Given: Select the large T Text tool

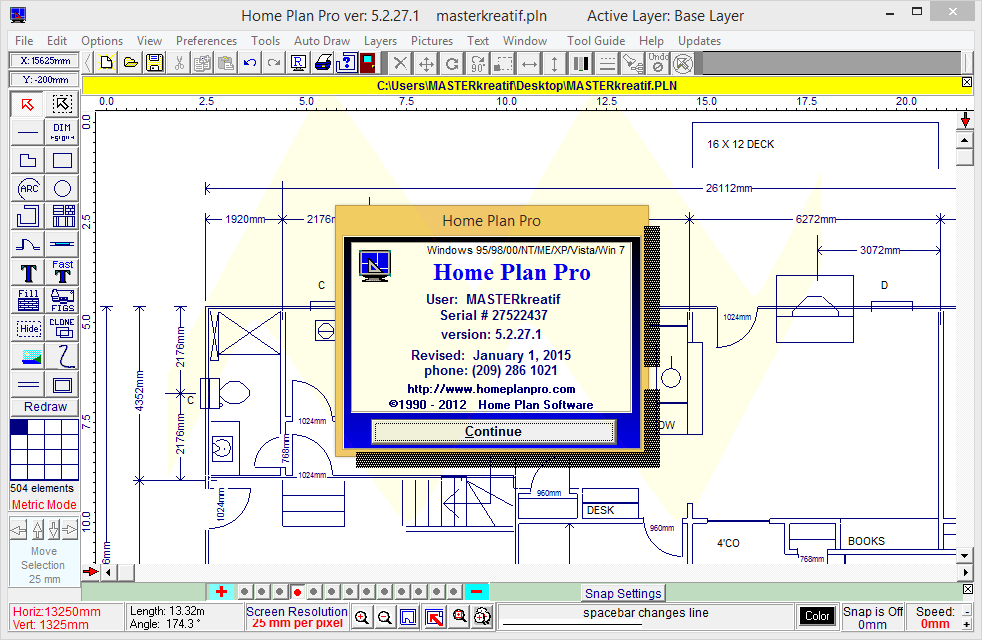Looking at the screenshot, I should coord(28,272).
